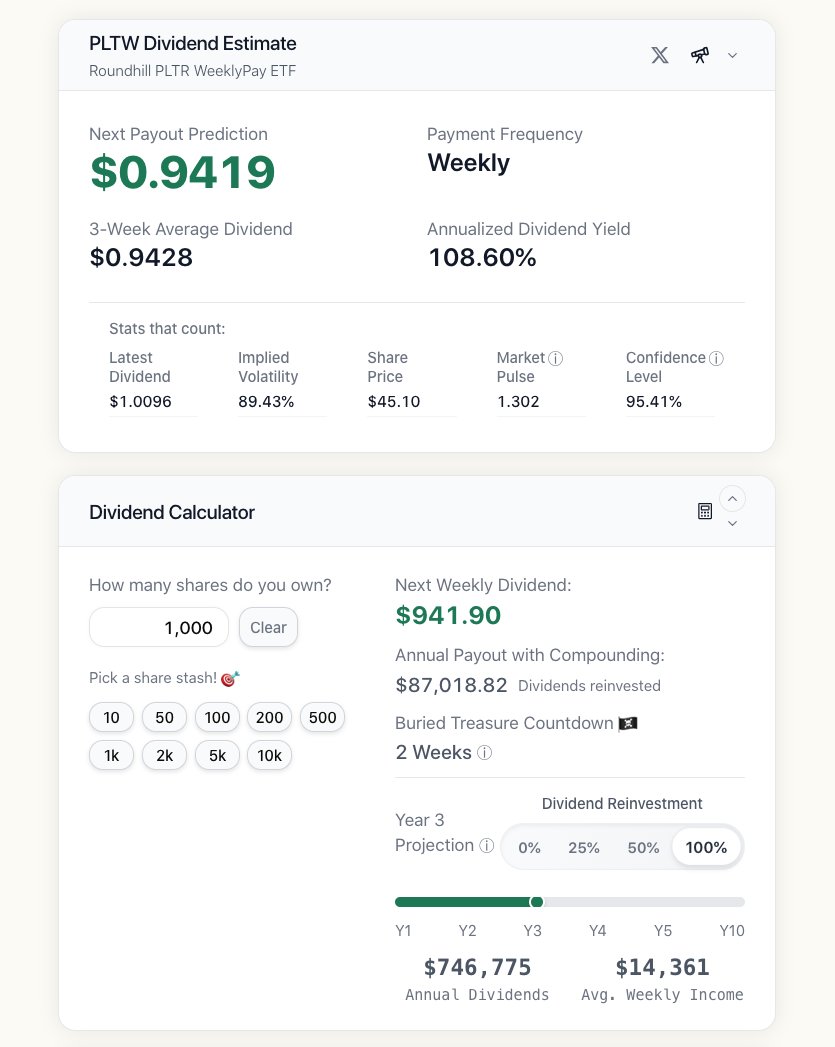The height and width of the screenshot is (1047, 835).
Task: Click the 1.302 market pulse value
Action: point(518,401)
